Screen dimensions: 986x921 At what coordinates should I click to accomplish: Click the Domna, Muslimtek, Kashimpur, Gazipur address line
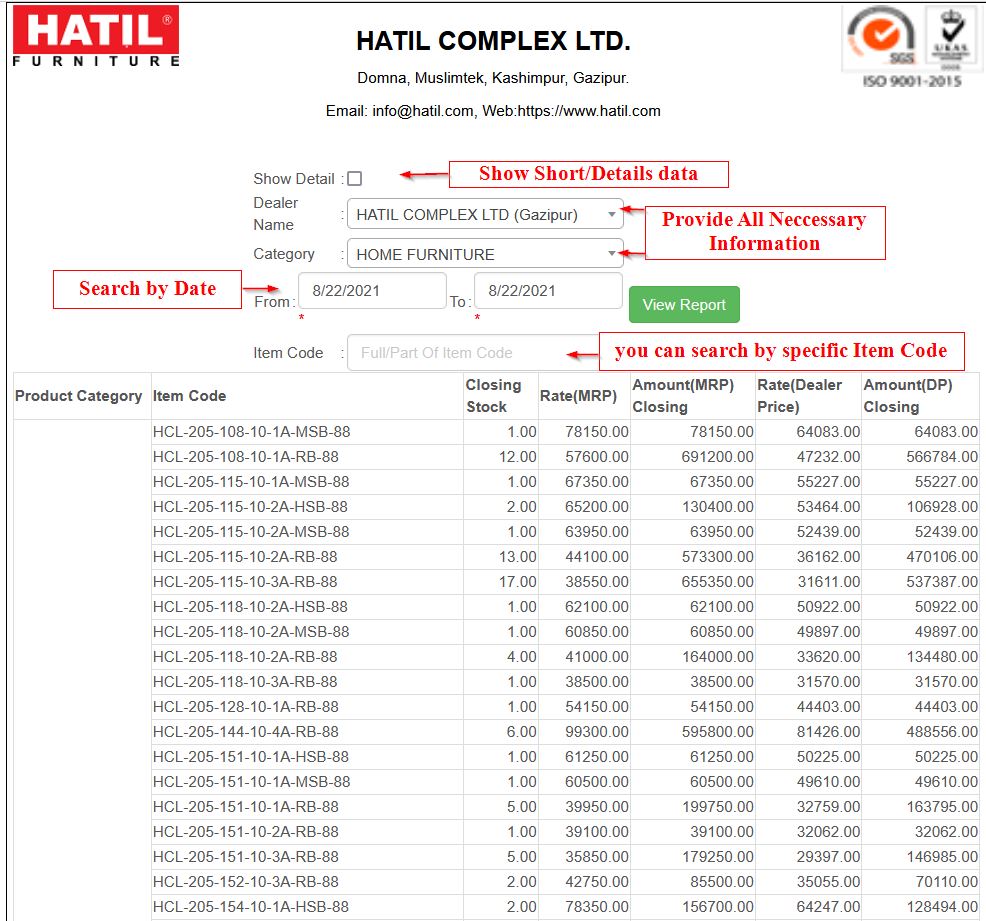click(493, 78)
